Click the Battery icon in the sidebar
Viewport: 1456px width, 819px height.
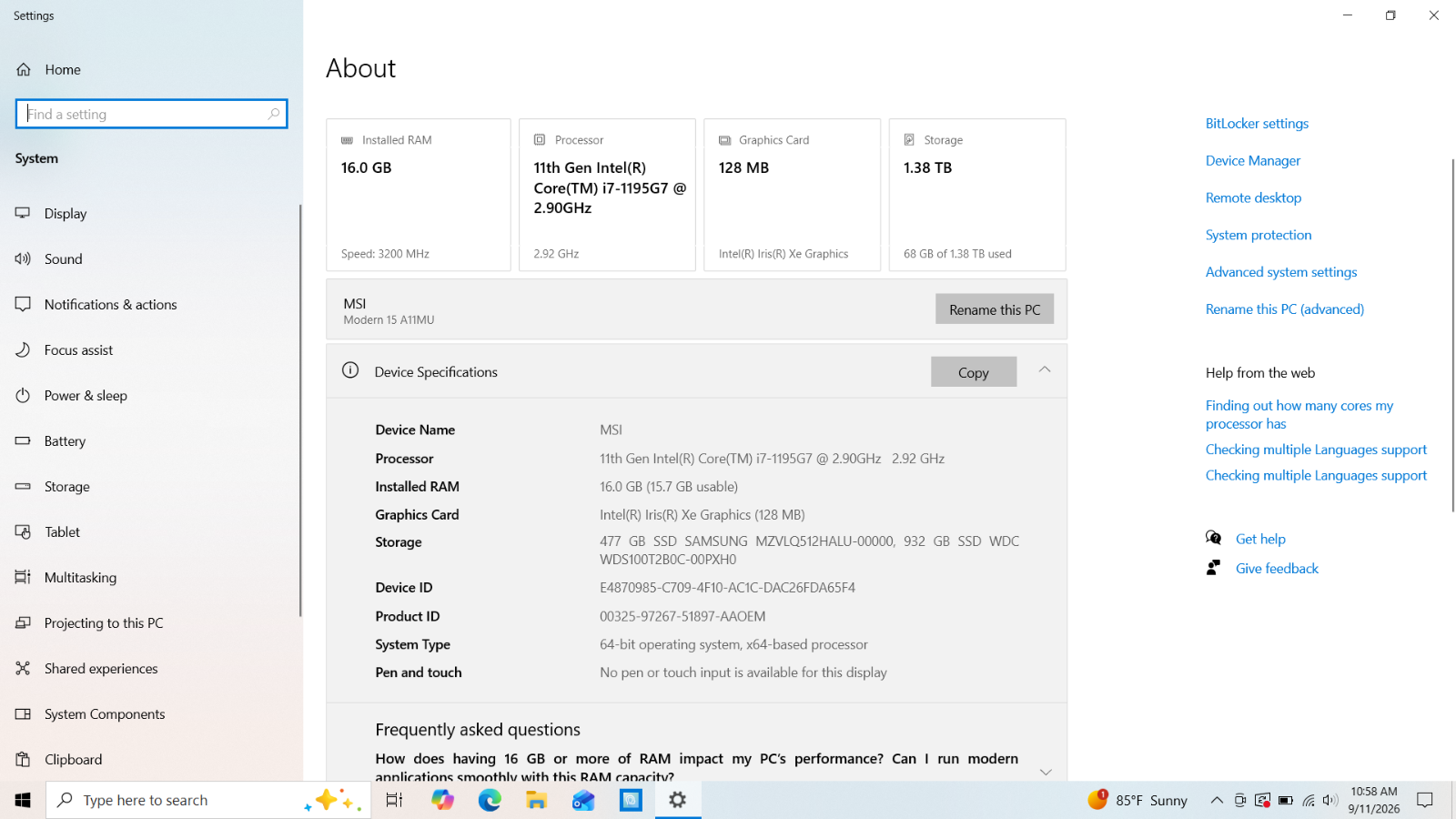tap(23, 440)
